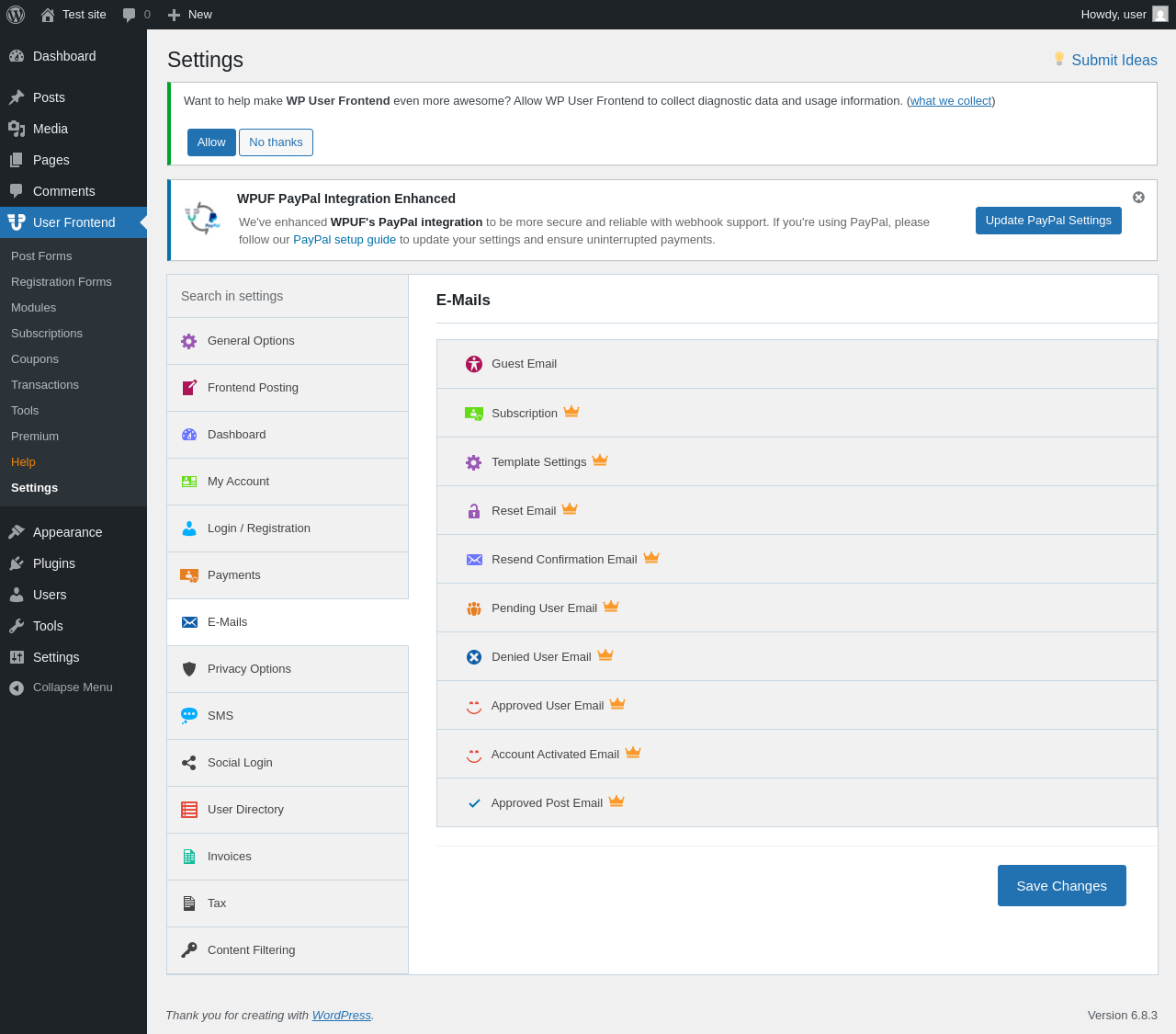Open the WordPress link in footer
Screen dimensions: 1176x1034
[x=342, y=1016]
